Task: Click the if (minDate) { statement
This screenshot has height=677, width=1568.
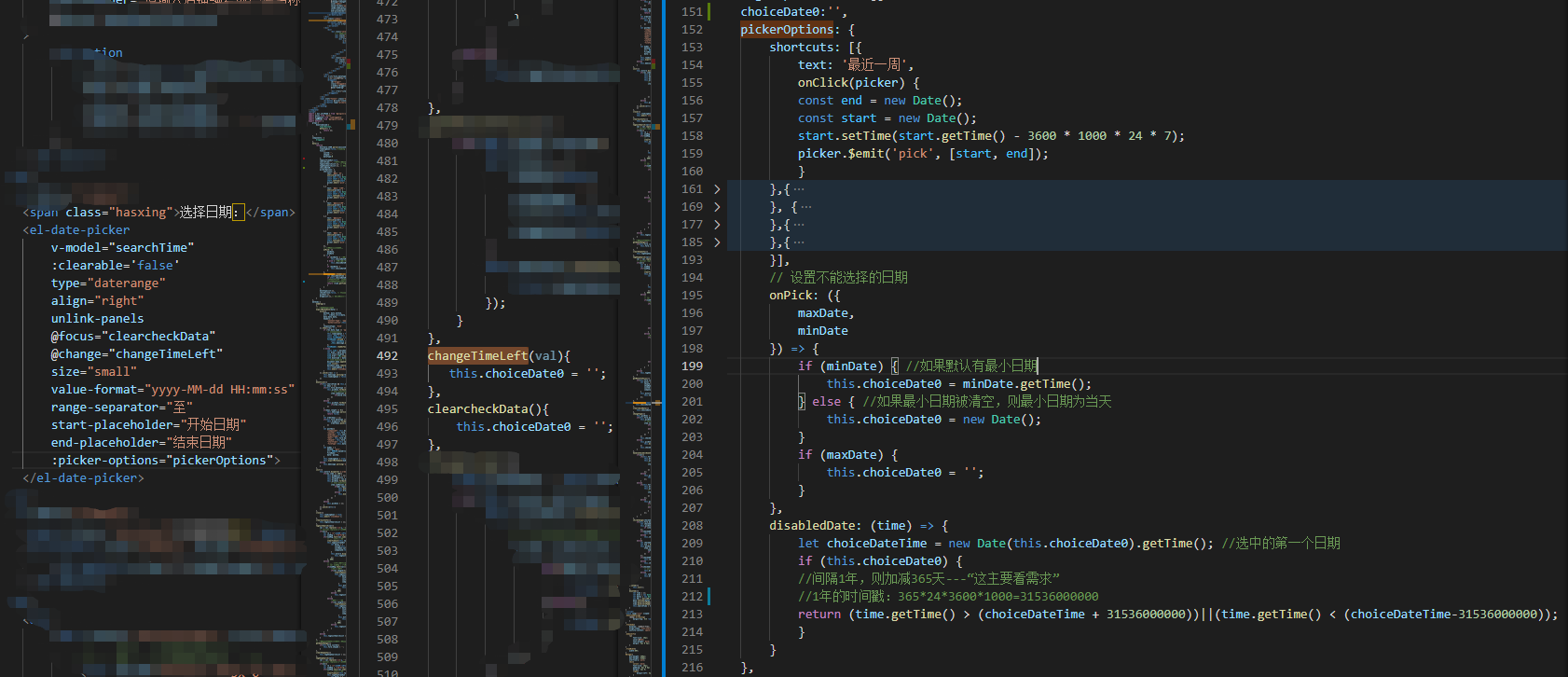Action: click(x=847, y=366)
